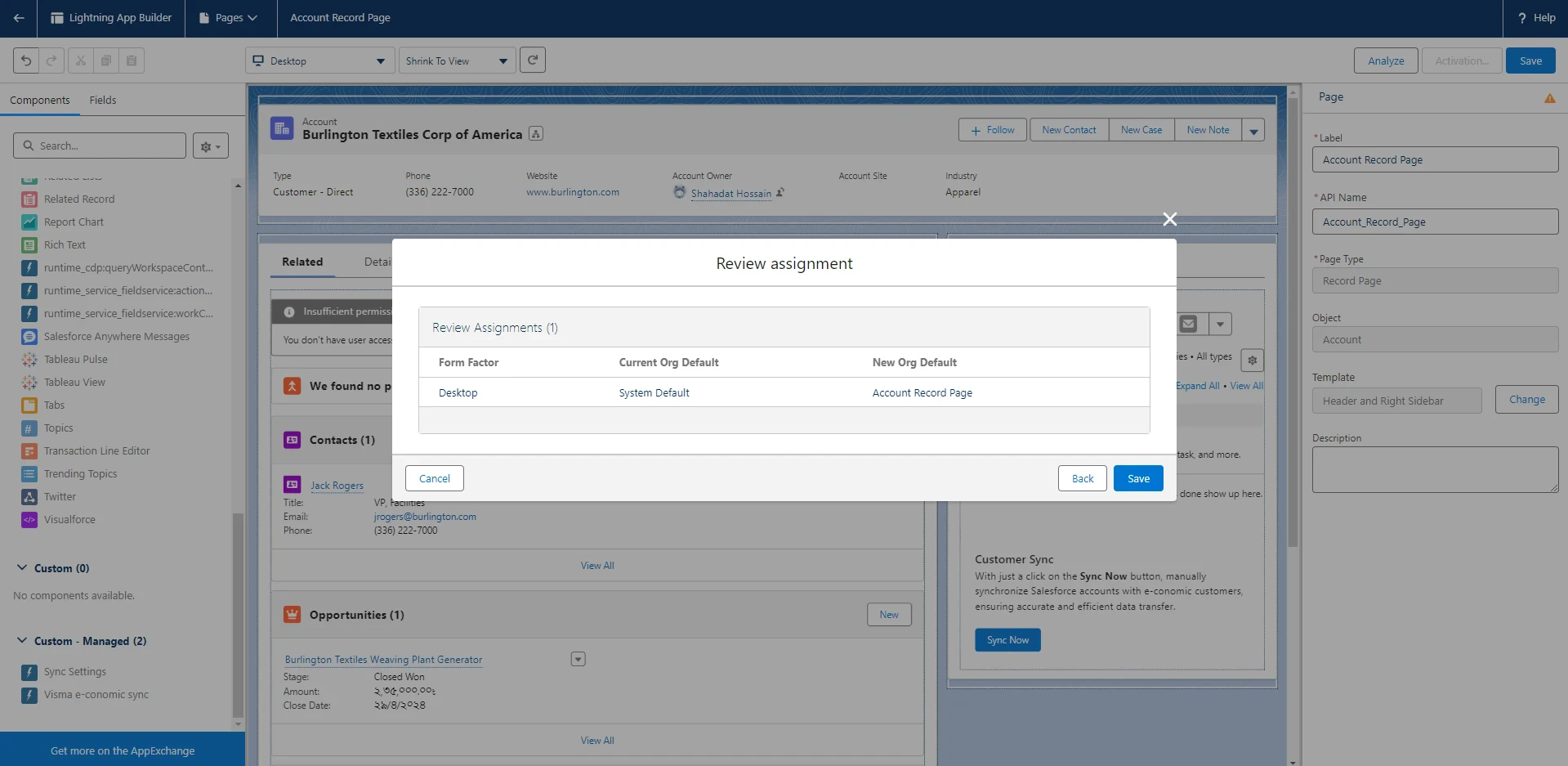Click the Change template button

[1527, 400]
